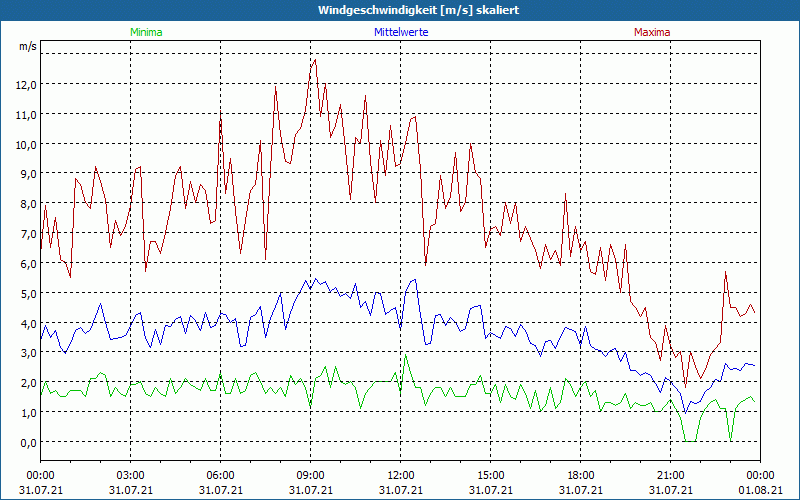The image size is (800, 500).
Task: Click the 9,0 y-axis tick label
Action: click(28, 174)
